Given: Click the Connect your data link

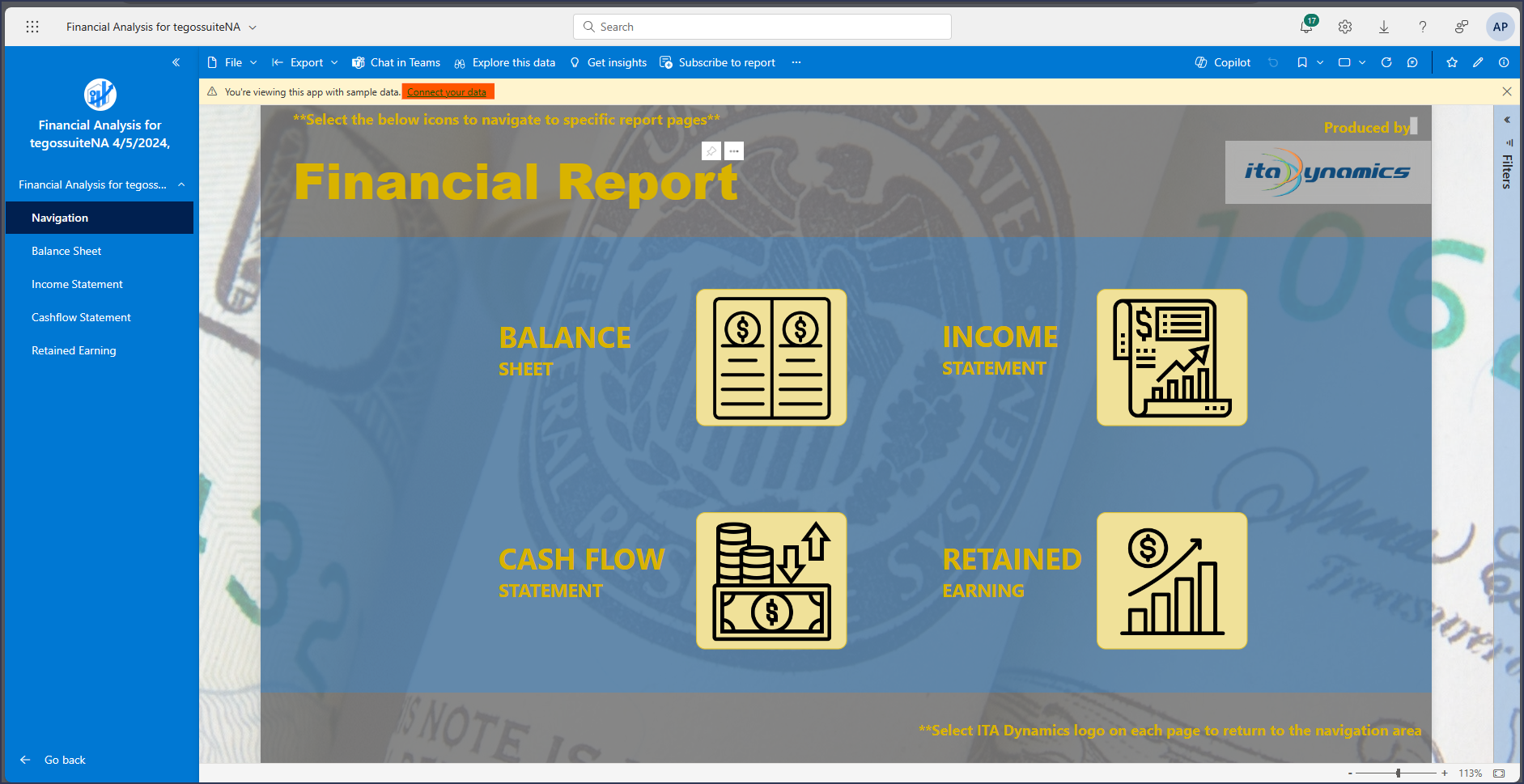Looking at the screenshot, I should pos(447,92).
